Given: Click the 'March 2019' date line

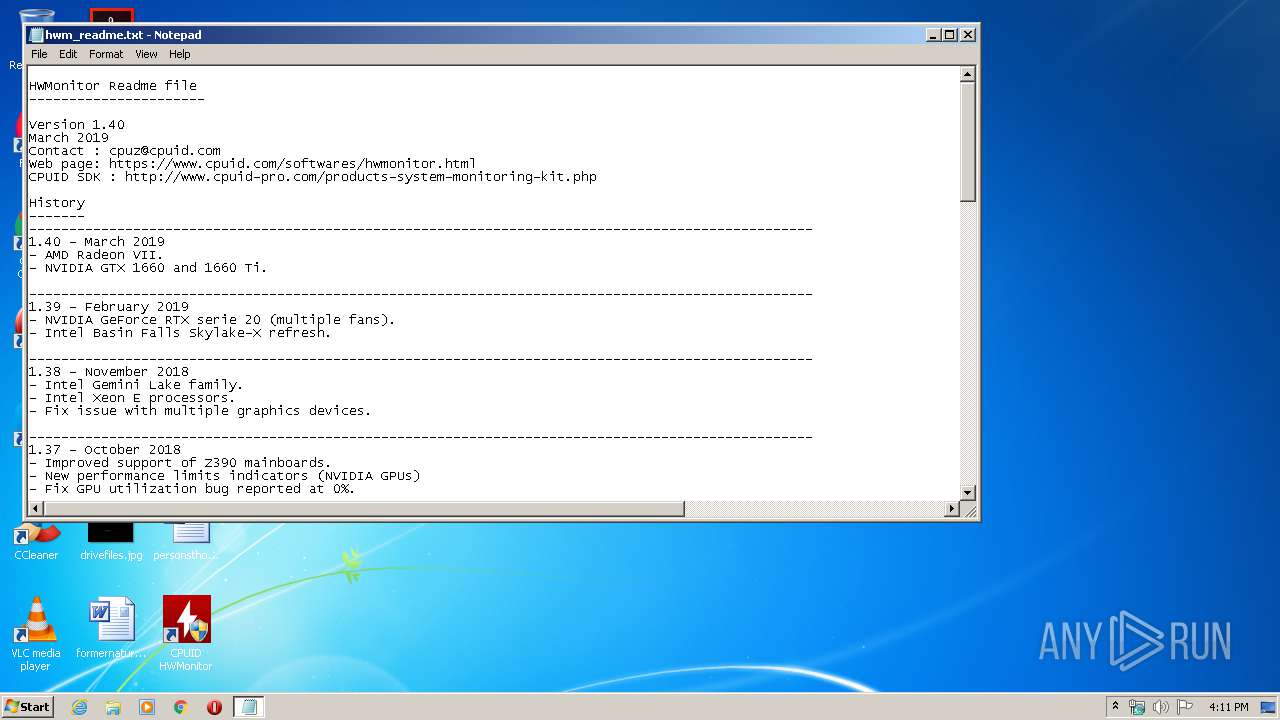Looking at the screenshot, I should click(x=69, y=138).
